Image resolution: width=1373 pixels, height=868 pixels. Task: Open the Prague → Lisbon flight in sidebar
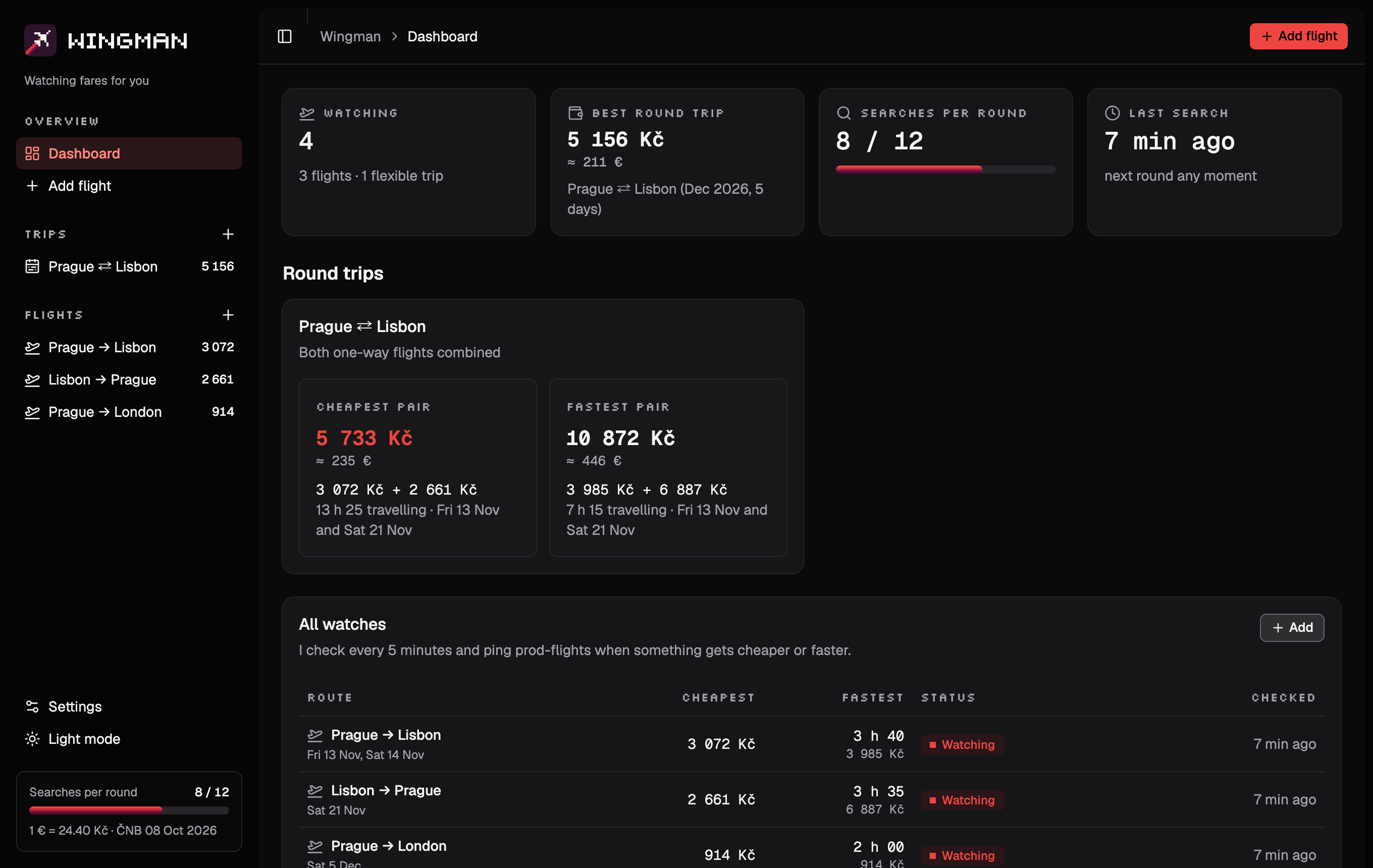click(x=129, y=347)
